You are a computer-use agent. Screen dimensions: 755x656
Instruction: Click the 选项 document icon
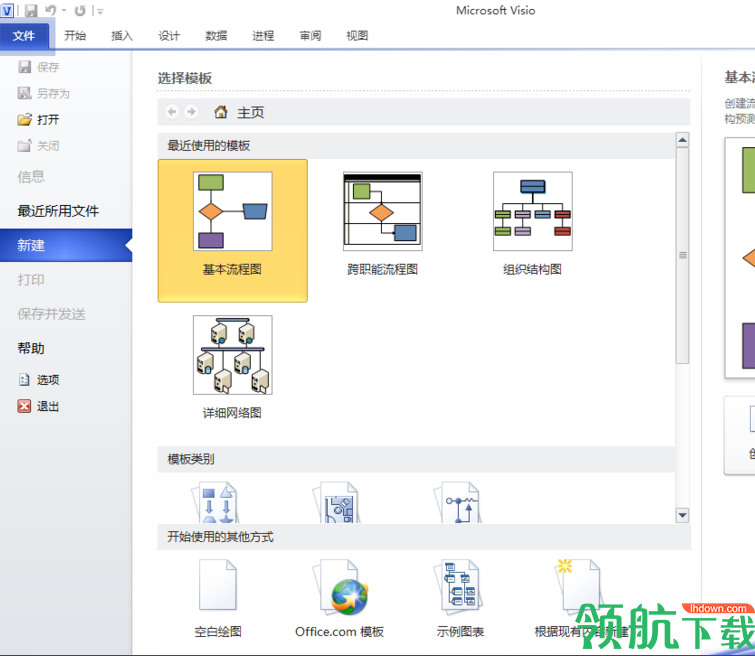[24, 380]
